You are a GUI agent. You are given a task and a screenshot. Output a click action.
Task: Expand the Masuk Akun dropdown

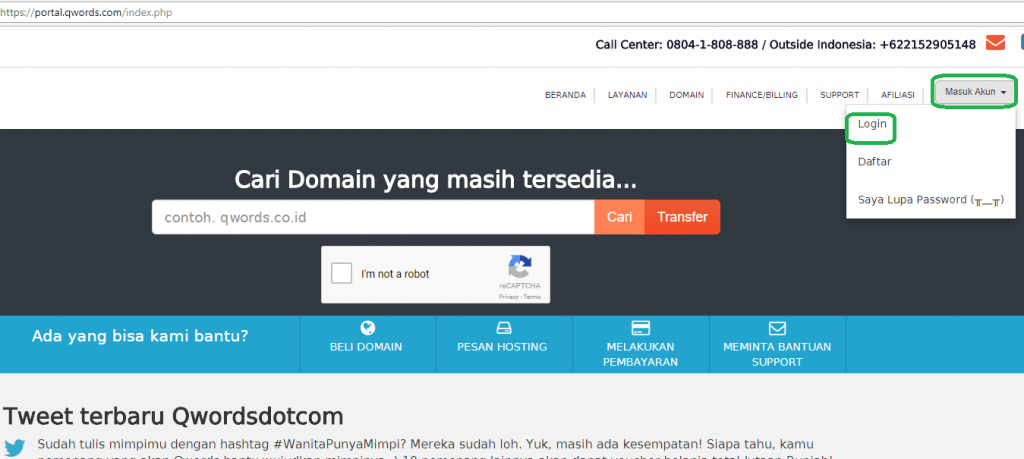pos(975,92)
